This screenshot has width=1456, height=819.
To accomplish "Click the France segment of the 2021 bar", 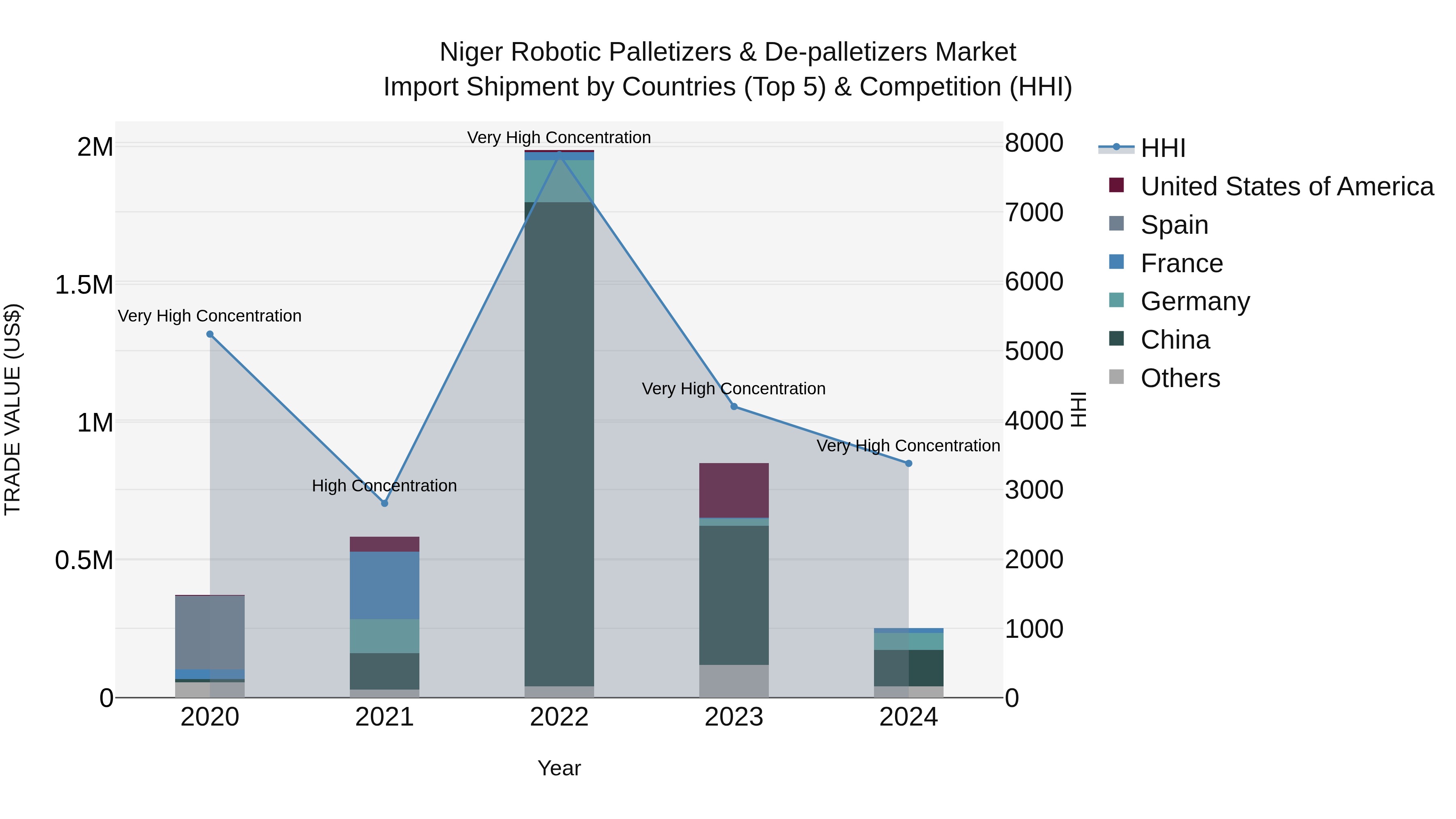I will (384, 586).
